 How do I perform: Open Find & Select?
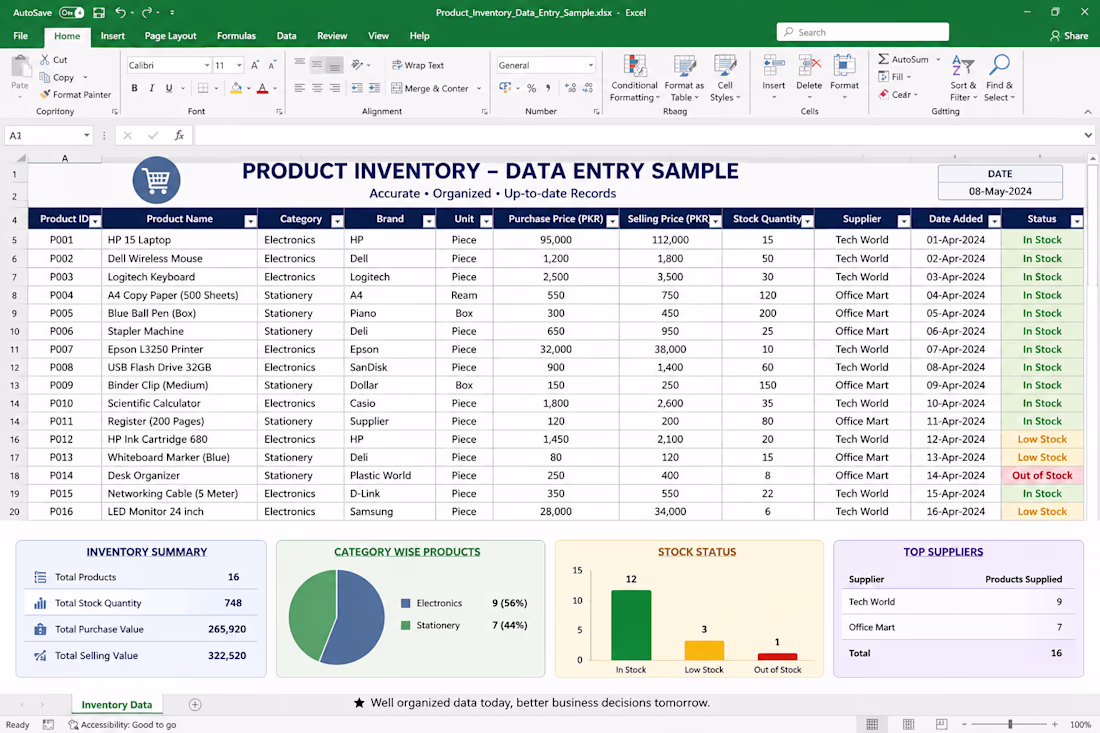[999, 78]
